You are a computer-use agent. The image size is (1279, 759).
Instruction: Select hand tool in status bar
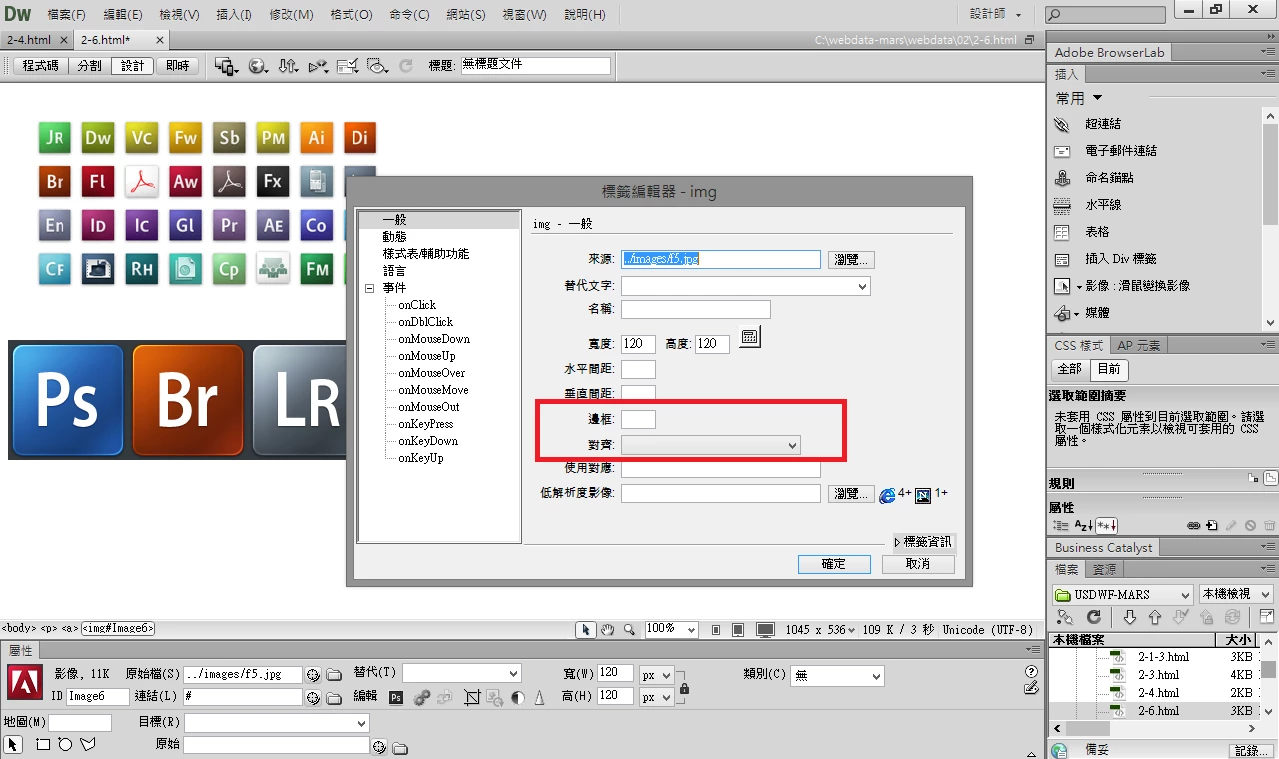pyautogui.click(x=607, y=629)
